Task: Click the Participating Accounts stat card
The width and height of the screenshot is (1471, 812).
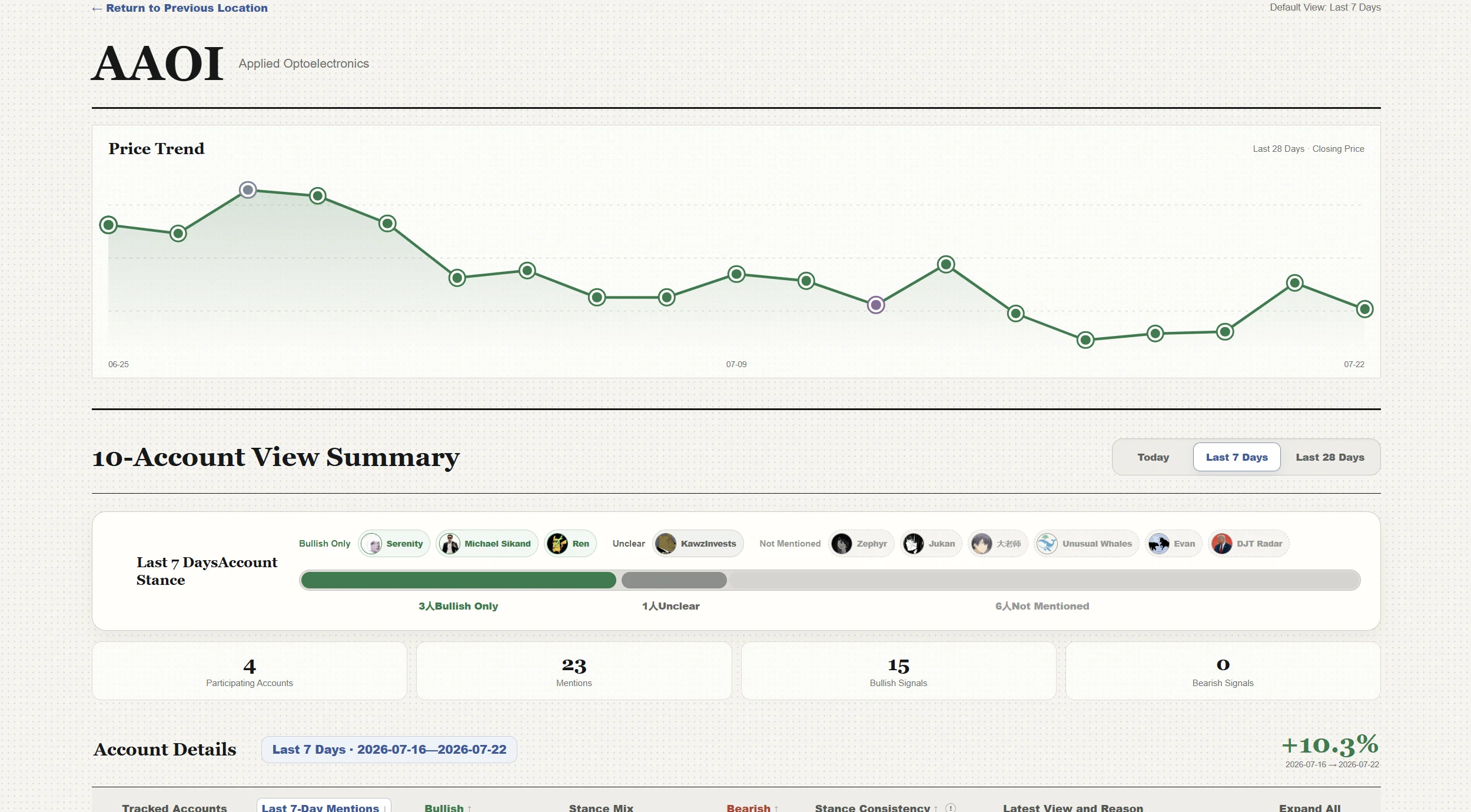Action: pyautogui.click(x=250, y=671)
